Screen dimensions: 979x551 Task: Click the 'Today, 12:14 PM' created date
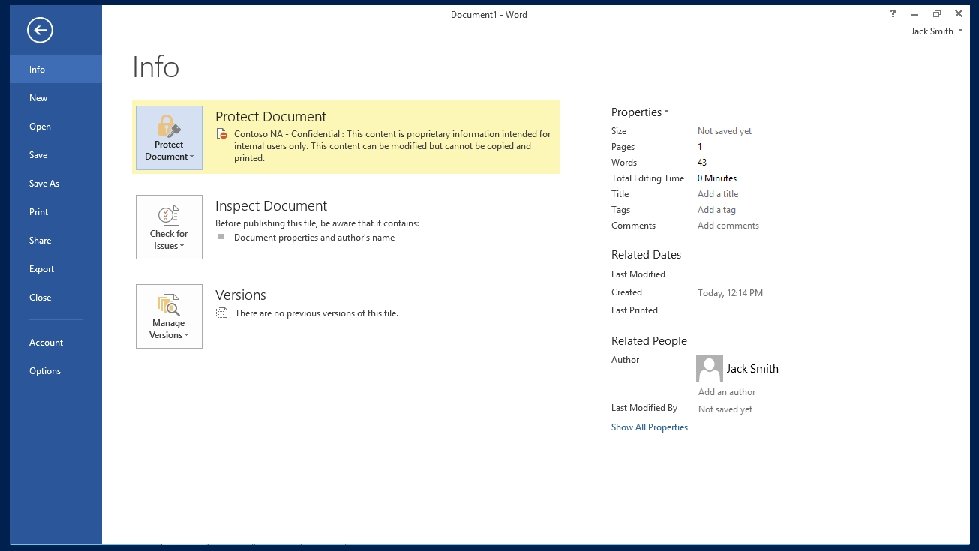[x=730, y=293]
